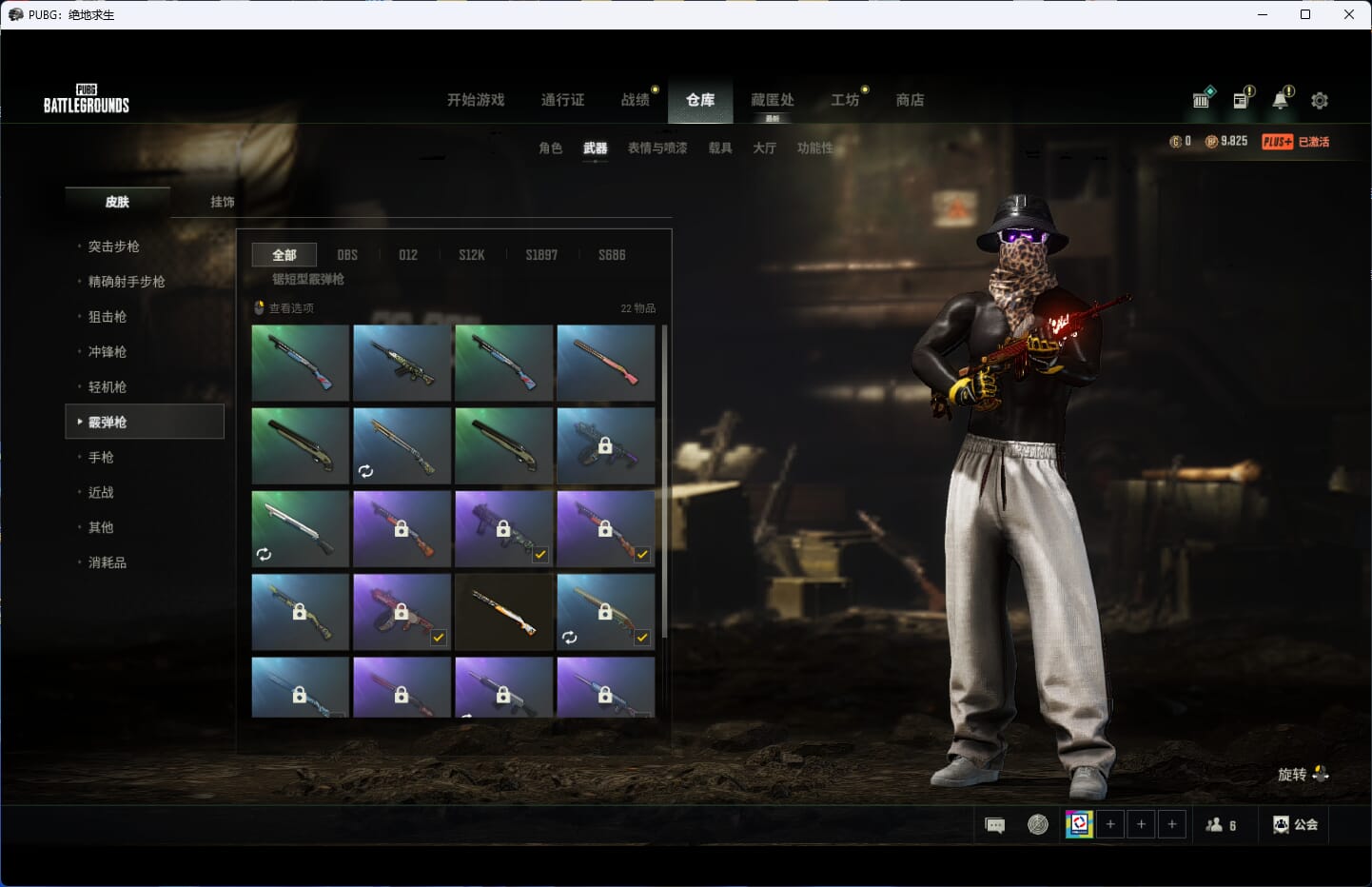The height and width of the screenshot is (887, 1372).
Task: Switch to the 载具 sub-tab
Action: coord(720,148)
